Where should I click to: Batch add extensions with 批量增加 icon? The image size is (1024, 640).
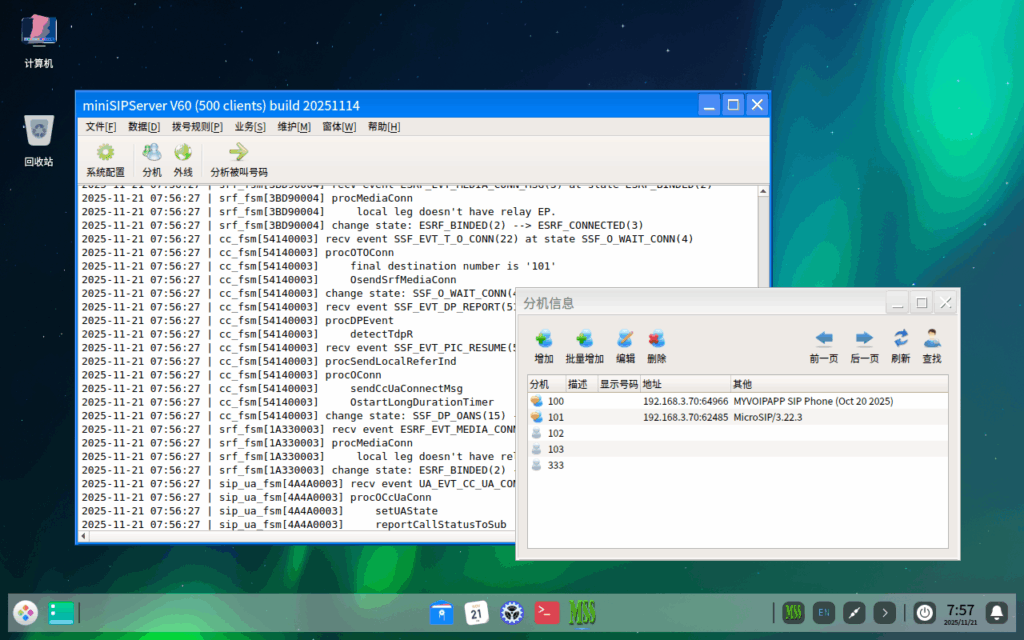coord(585,345)
